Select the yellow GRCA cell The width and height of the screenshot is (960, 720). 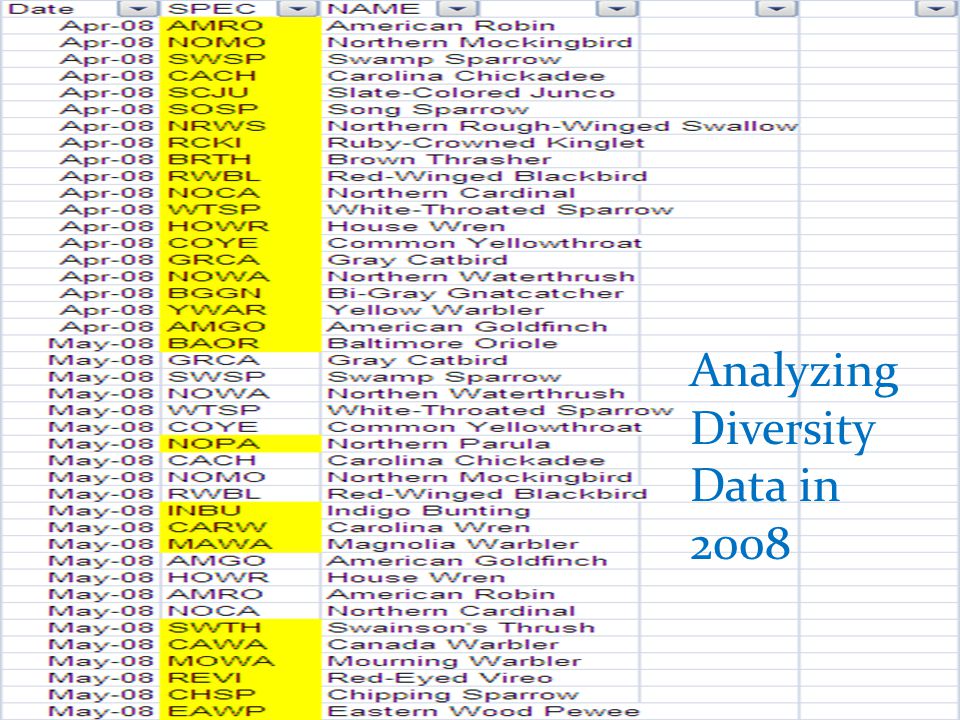[x=240, y=260]
